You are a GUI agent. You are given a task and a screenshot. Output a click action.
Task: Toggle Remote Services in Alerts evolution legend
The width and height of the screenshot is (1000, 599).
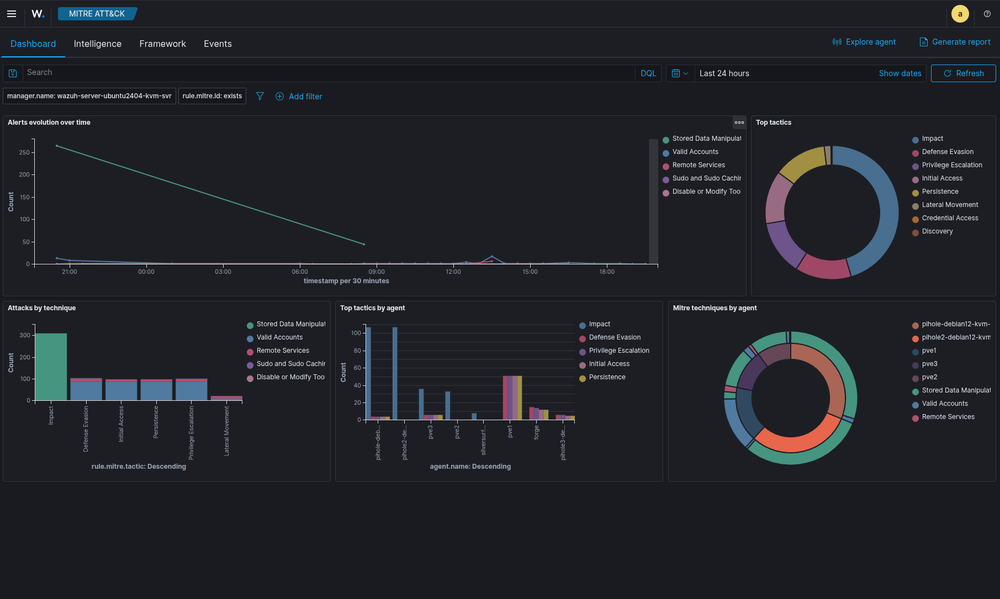694,165
